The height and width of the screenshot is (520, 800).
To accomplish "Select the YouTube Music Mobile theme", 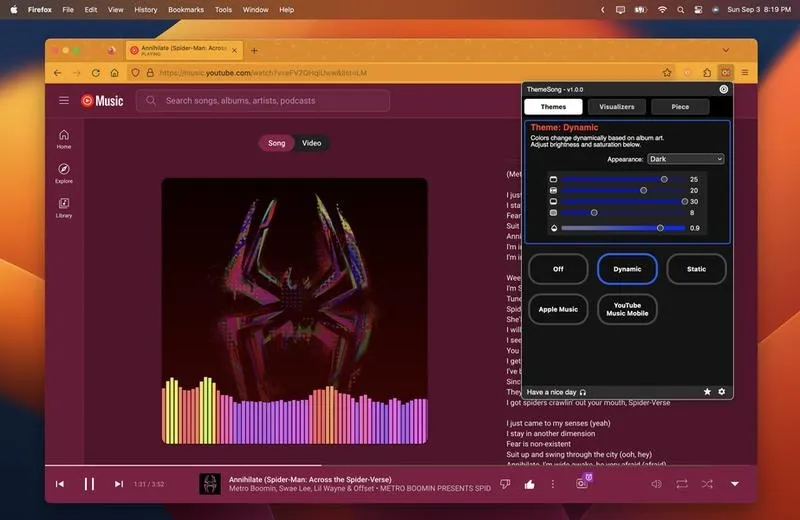I will pyautogui.click(x=627, y=309).
